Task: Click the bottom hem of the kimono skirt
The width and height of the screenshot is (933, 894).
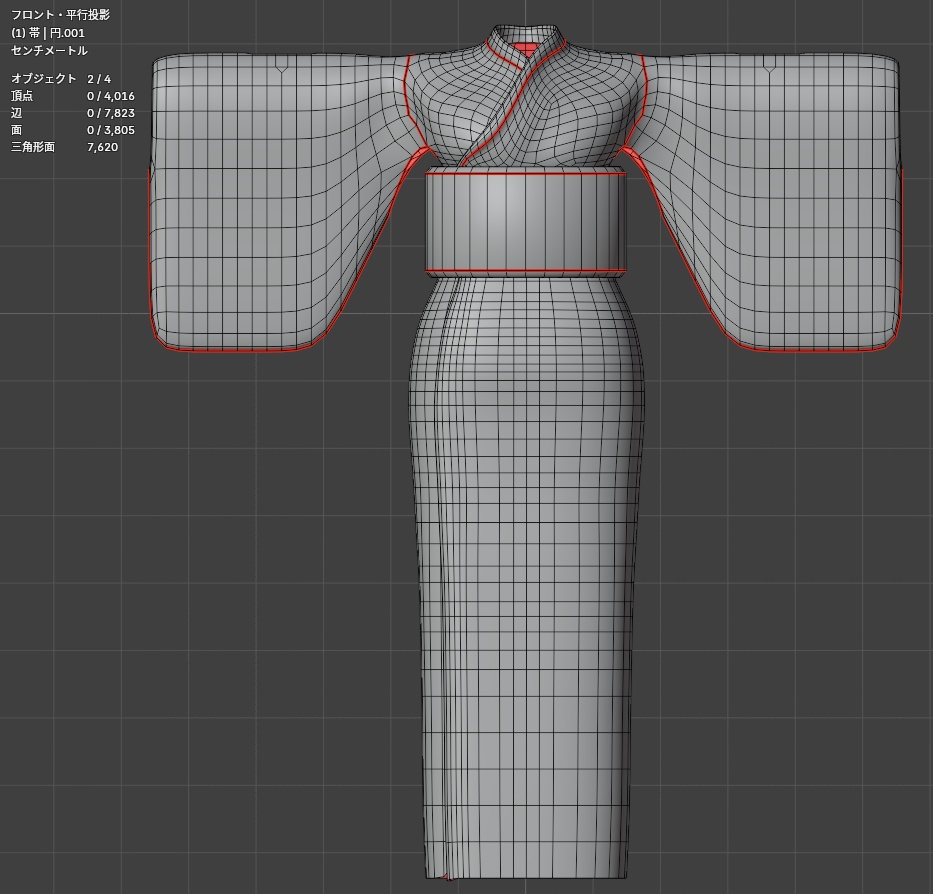Action: [x=527, y=876]
